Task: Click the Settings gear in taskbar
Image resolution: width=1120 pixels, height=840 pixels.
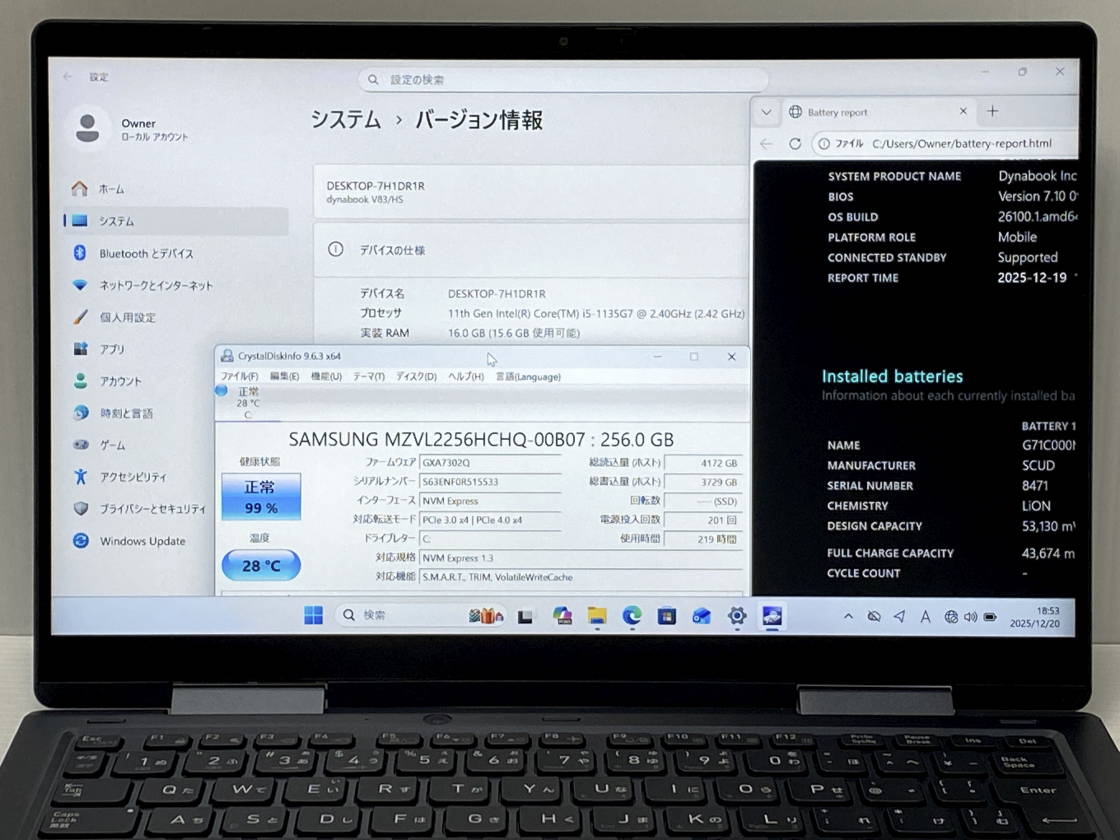Action: tap(737, 616)
